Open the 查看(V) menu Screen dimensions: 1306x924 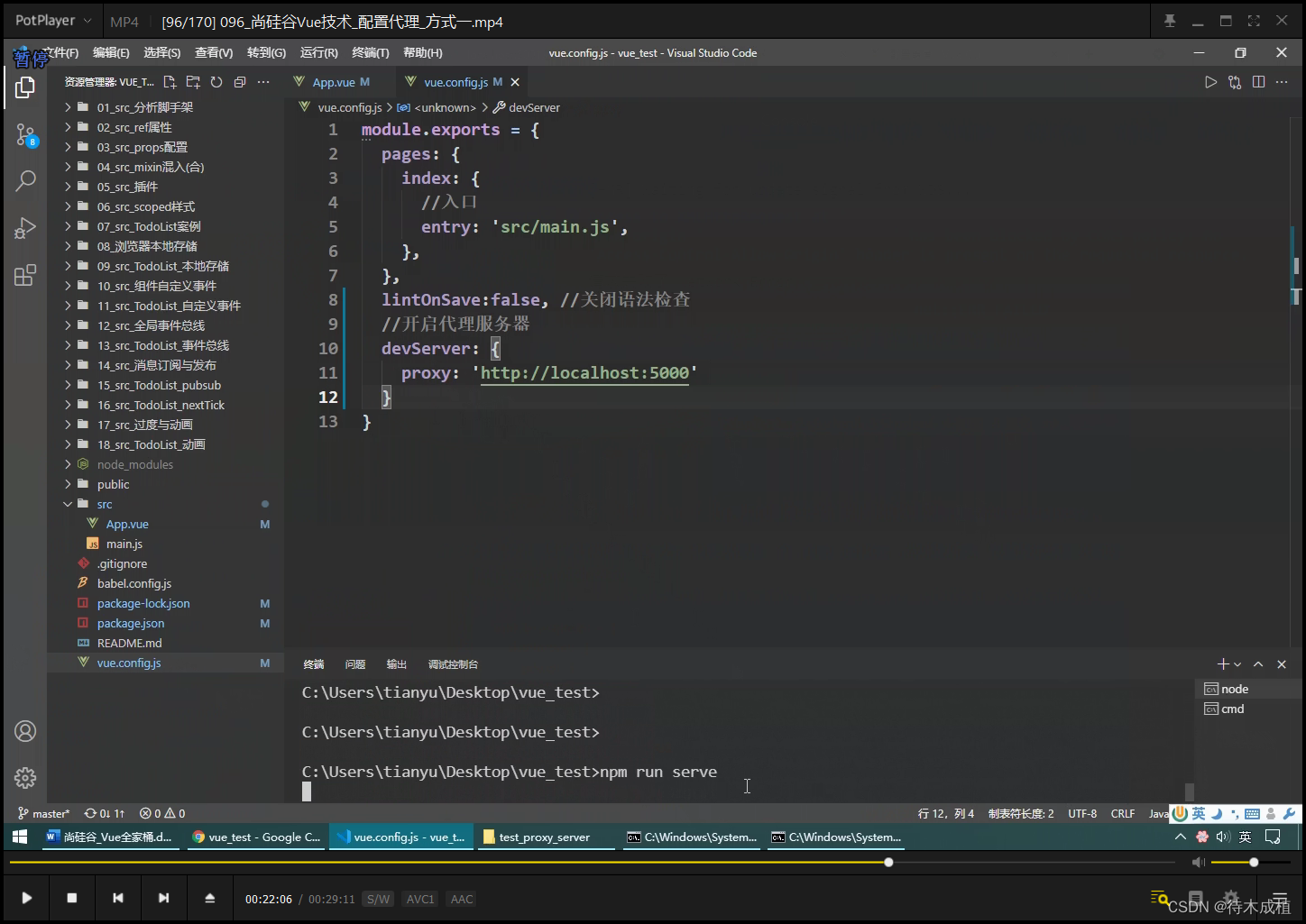point(214,53)
